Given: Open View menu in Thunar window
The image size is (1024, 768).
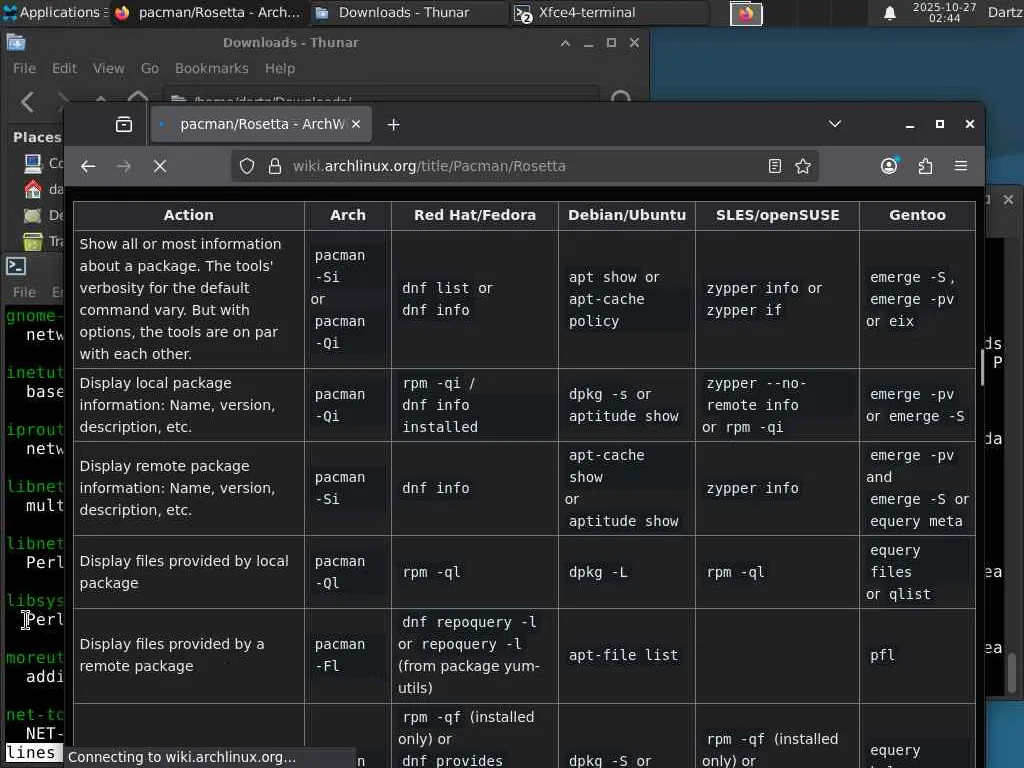Looking at the screenshot, I should 108,69.
